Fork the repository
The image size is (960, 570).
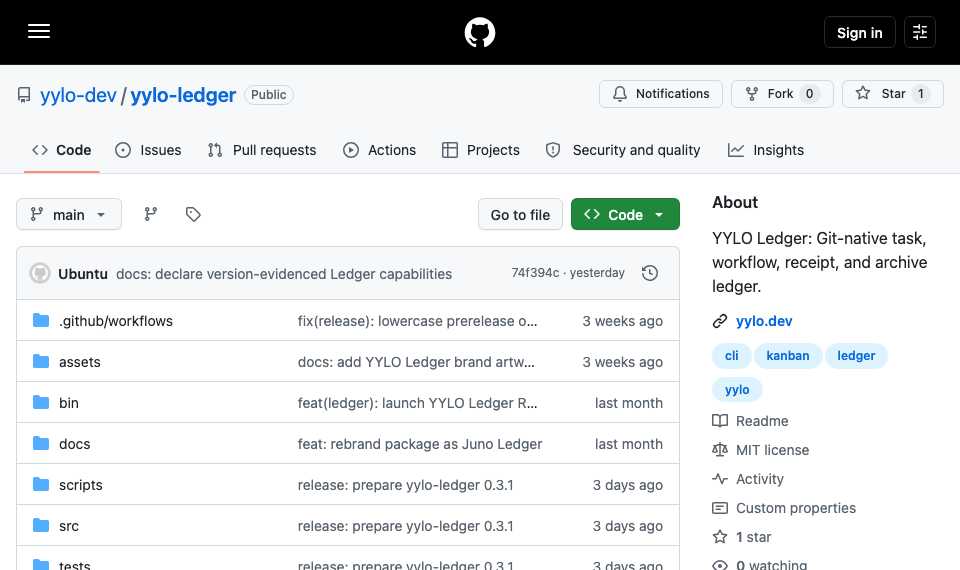(782, 94)
